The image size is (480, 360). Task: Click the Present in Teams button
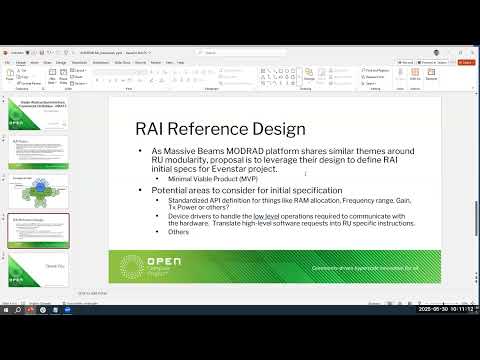[433, 62]
